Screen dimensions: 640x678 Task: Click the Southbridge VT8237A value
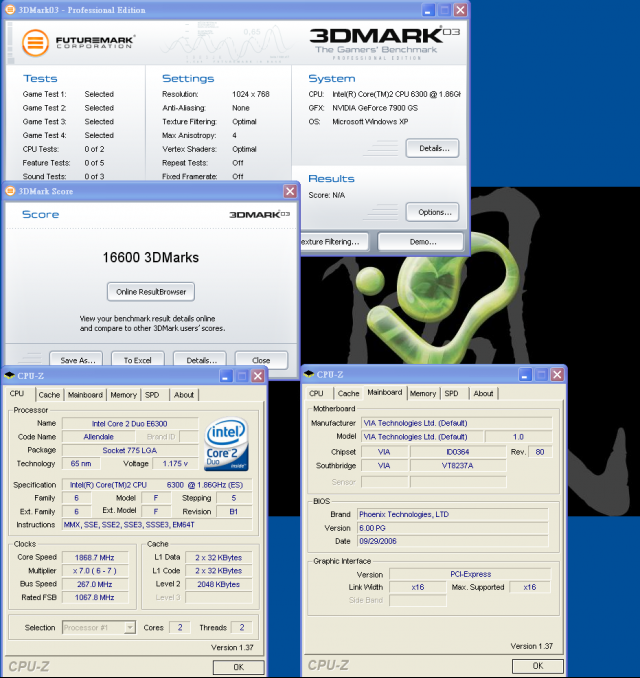(458, 466)
